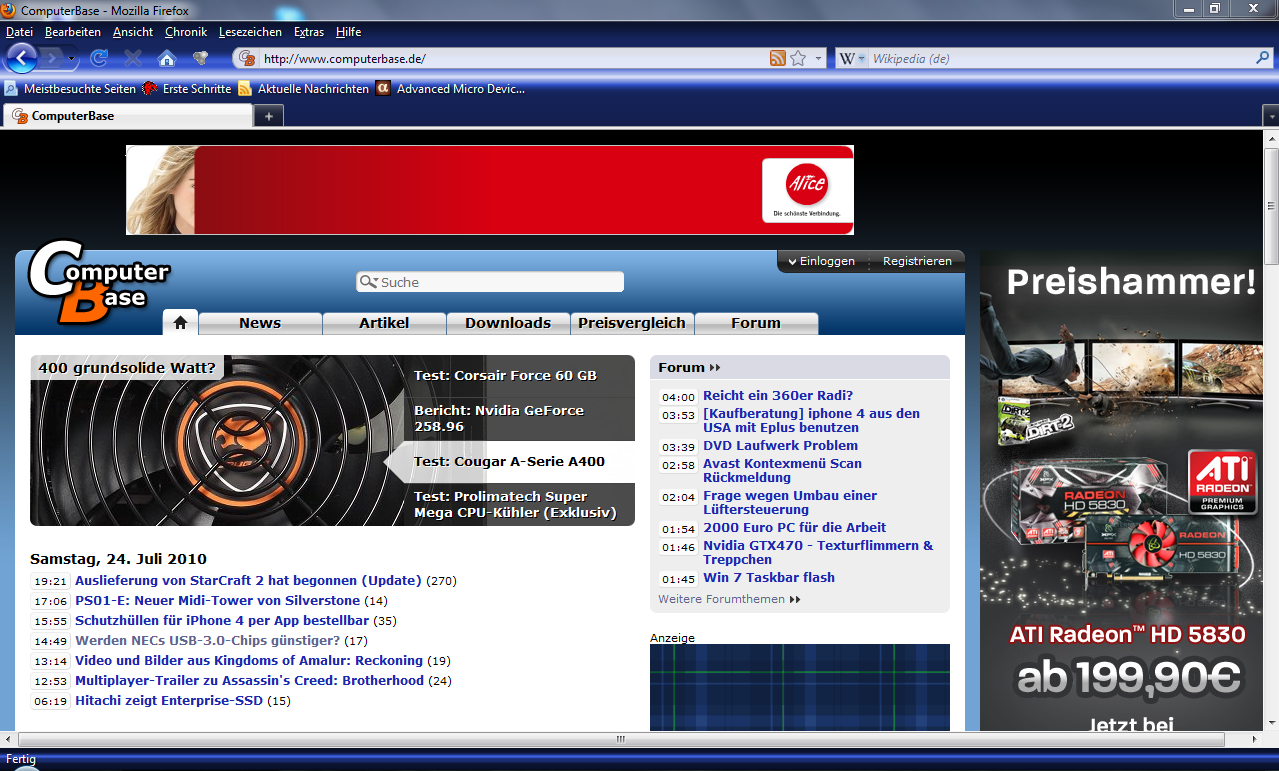Go to the browser home page icon
Image resolution: width=1279 pixels, height=771 pixels.
(167, 59)
